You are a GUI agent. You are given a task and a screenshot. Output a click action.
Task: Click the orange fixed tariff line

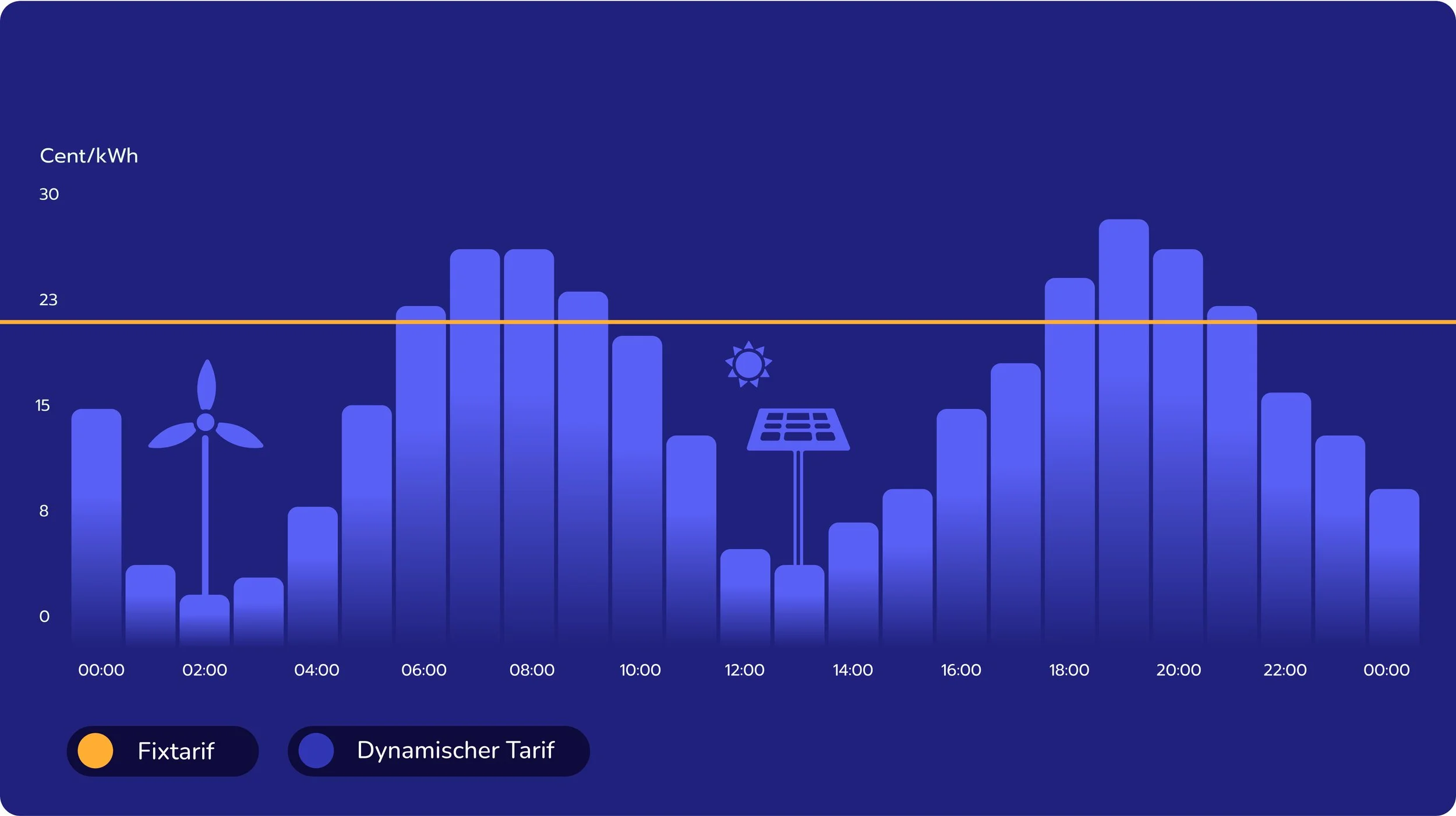tap(815, 322)
